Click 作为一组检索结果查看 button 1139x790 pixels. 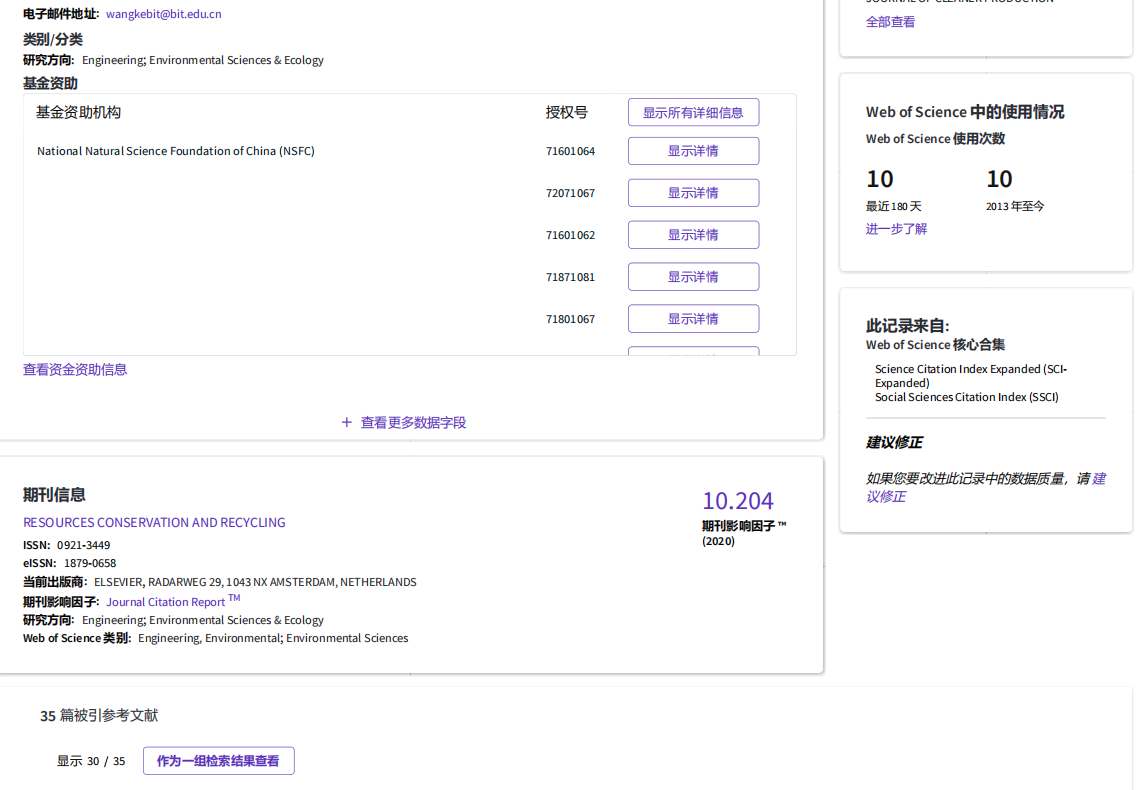218,761
